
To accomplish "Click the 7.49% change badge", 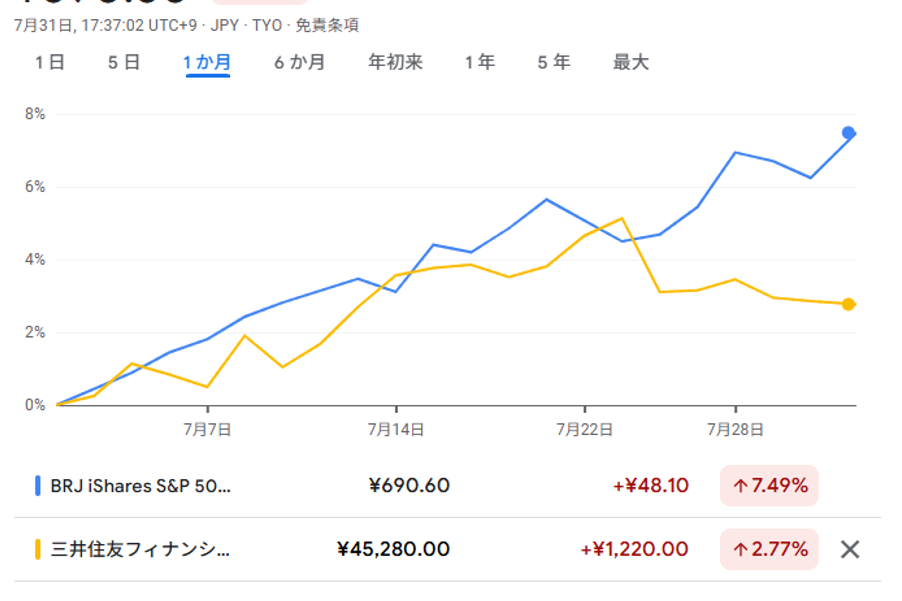I will coord(769,486).
